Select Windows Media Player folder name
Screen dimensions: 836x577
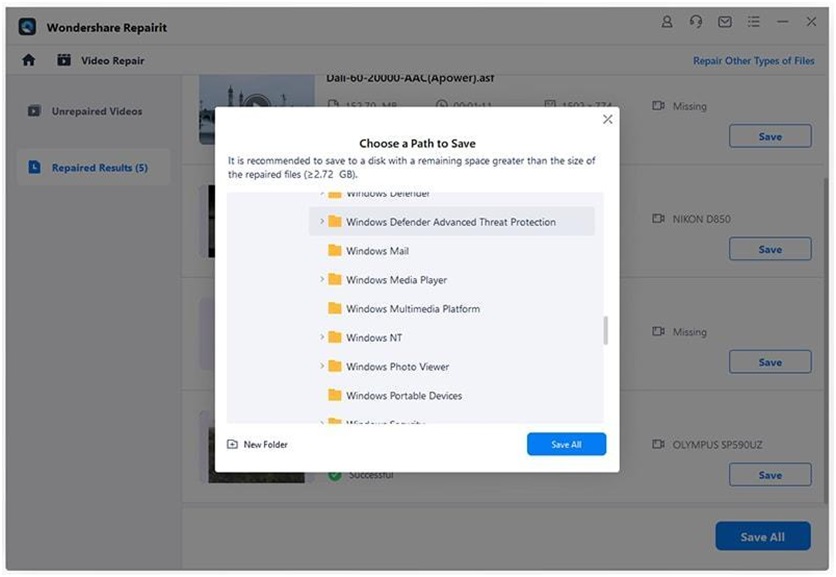pos(396,280)
